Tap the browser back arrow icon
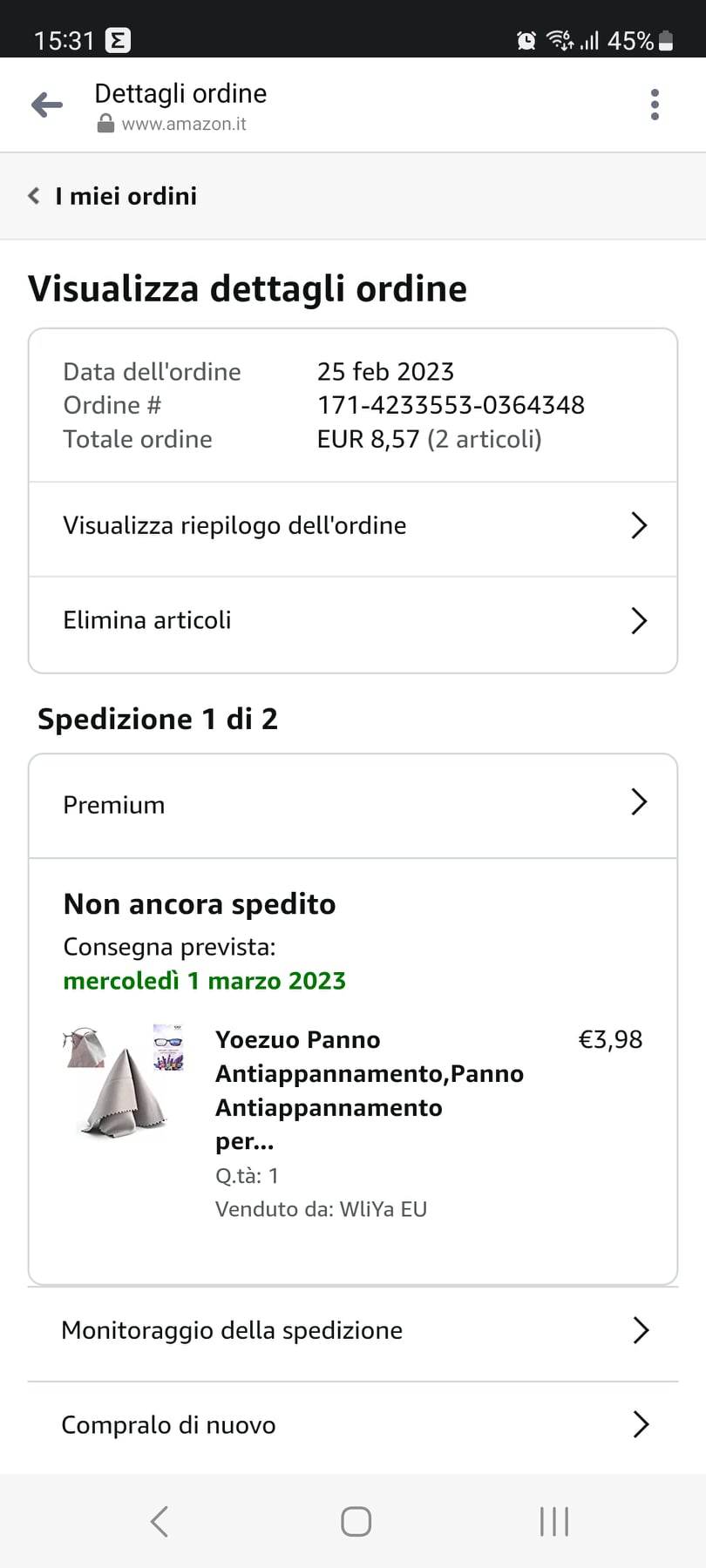 pos(47,105)
